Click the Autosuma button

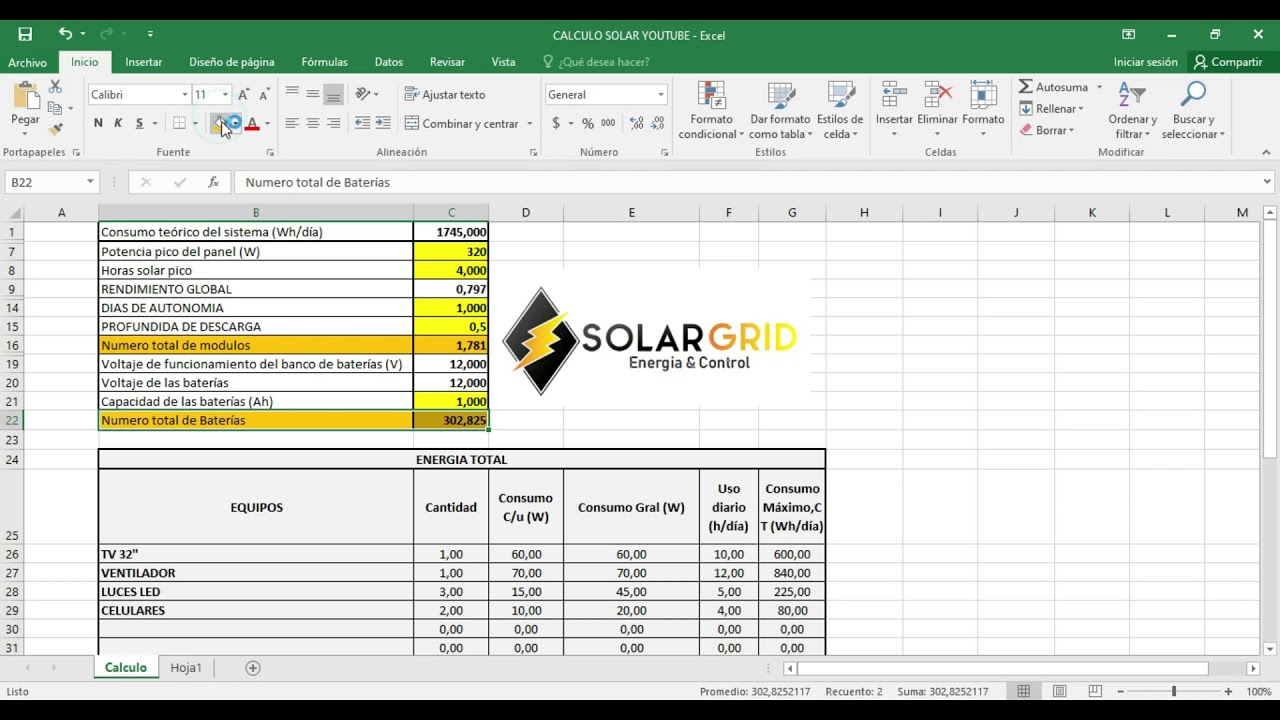coord(1053,87)
